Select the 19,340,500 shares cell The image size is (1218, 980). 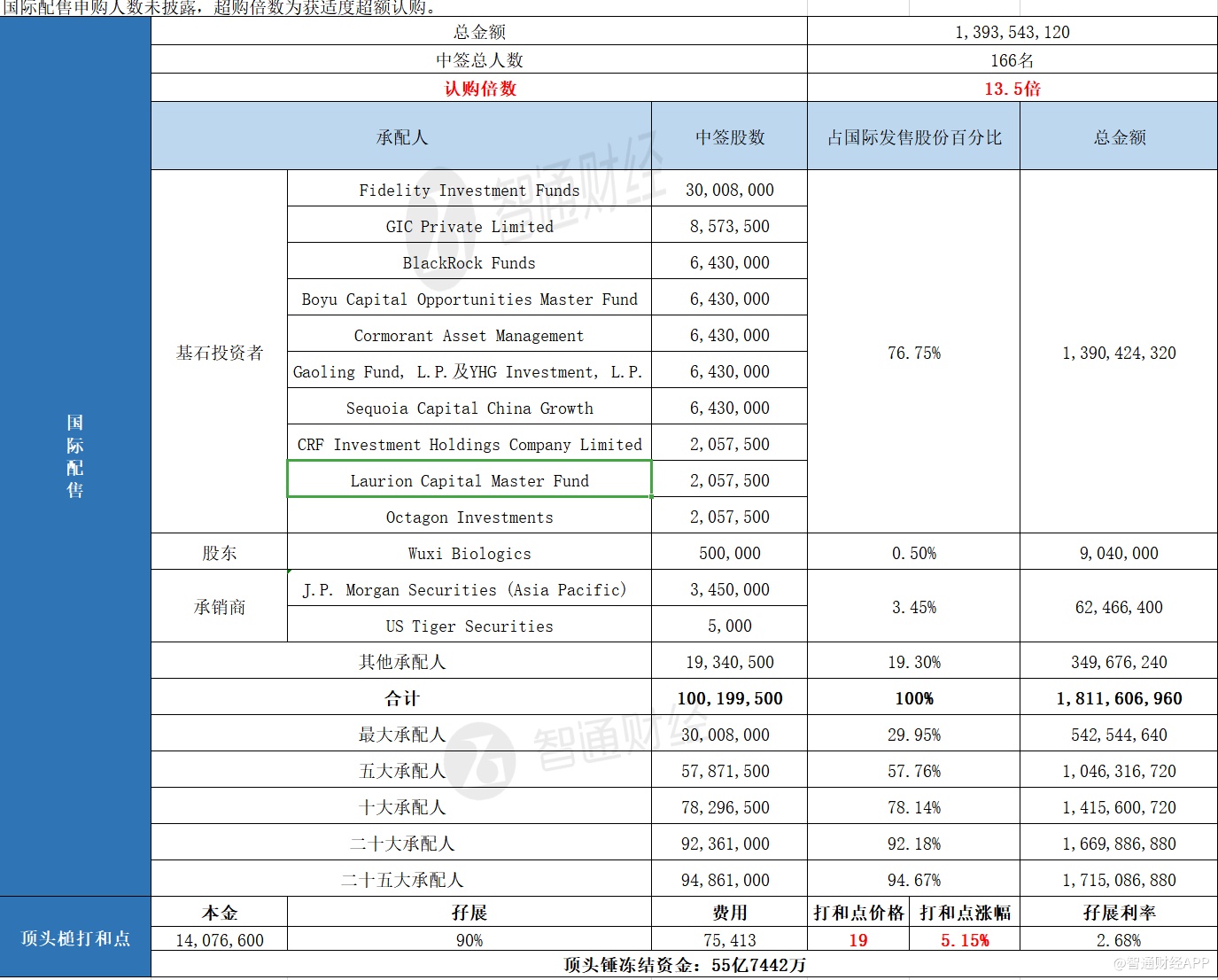730,662
